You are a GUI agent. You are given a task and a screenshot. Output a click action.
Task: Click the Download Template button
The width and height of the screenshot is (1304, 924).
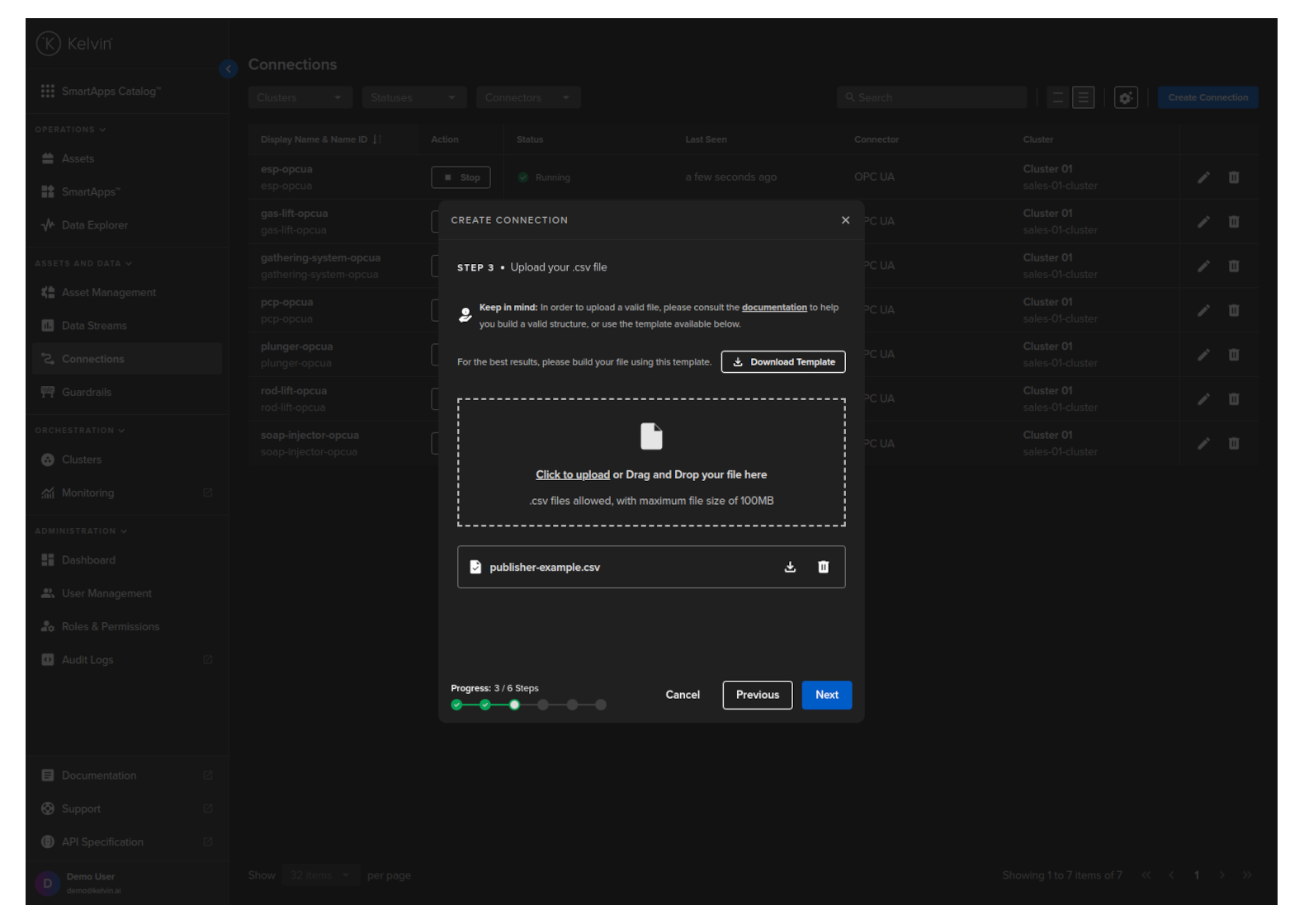click(783, 362)
